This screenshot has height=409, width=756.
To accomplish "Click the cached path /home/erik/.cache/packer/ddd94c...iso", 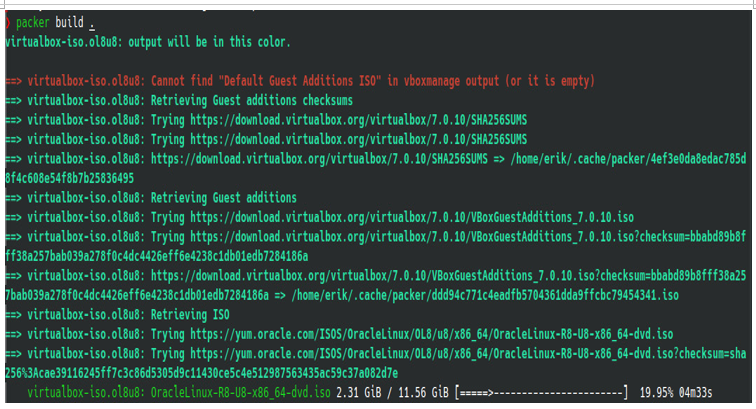I will (x=485, y=295).
